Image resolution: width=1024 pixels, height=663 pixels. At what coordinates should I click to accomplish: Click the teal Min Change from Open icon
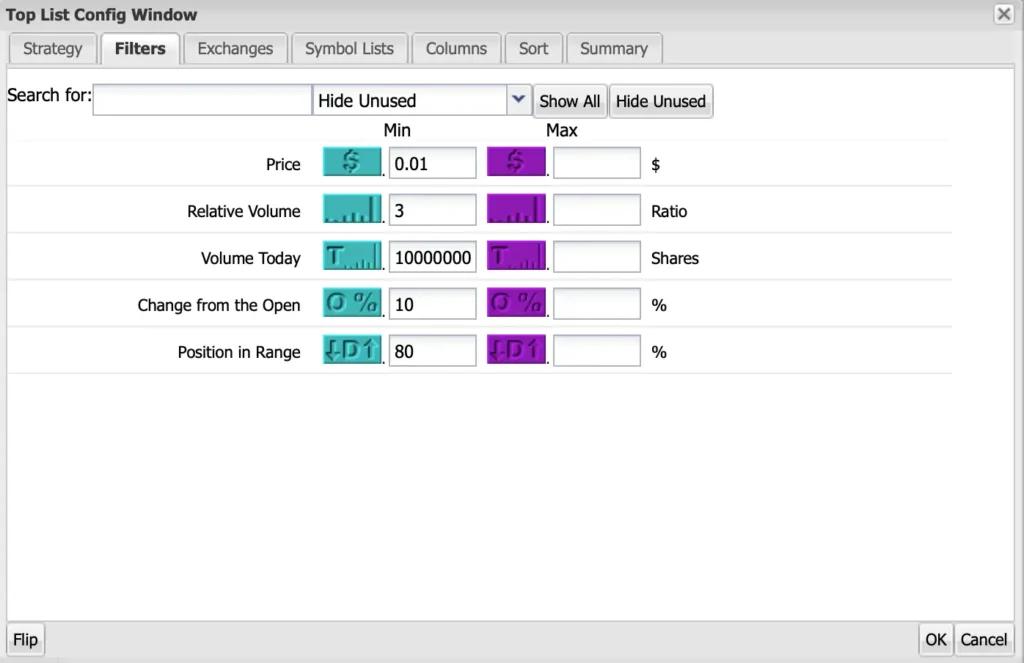[x=352, y=304]
